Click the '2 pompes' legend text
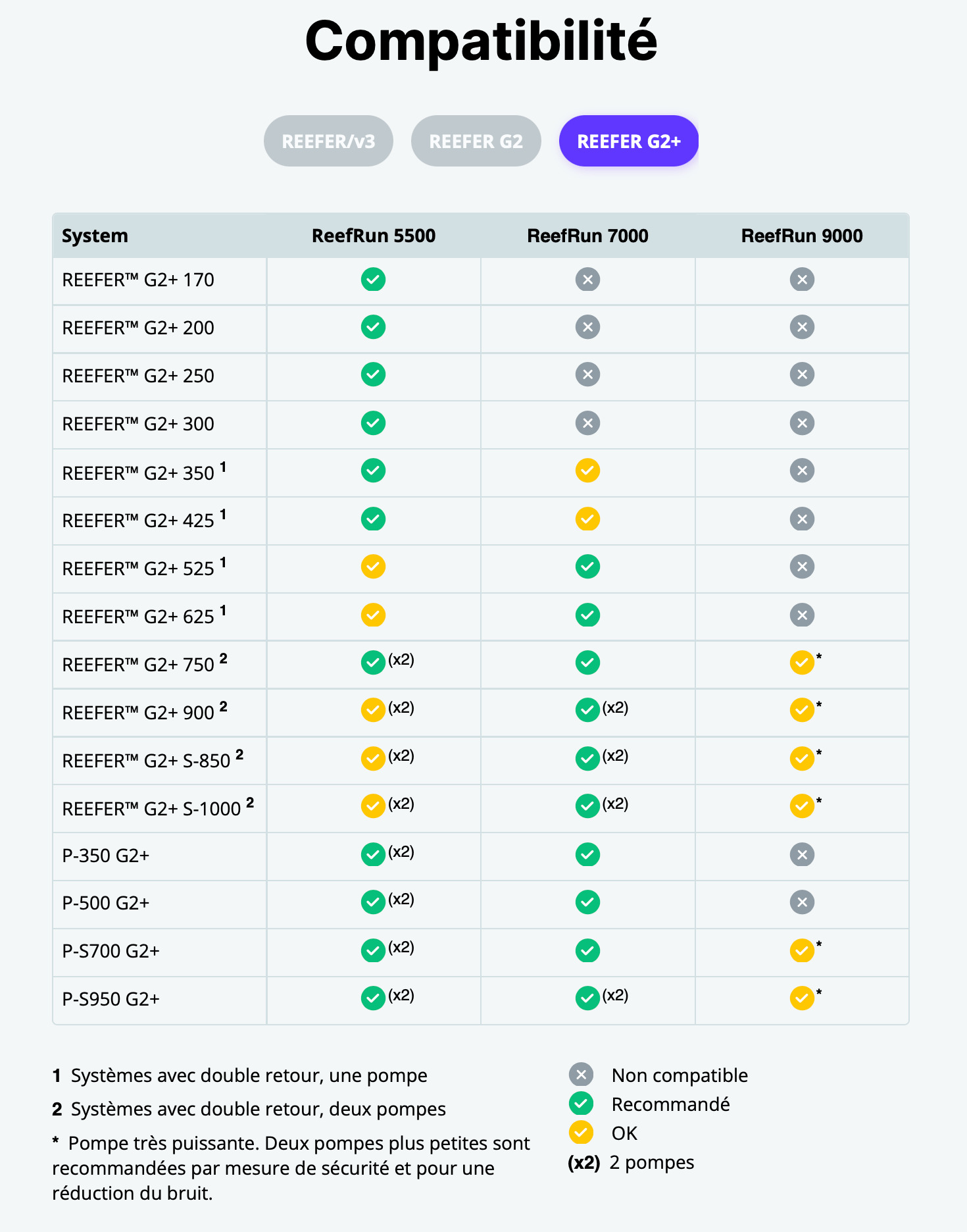The width and height of the screenshot is (967, 1232). 652,1162
